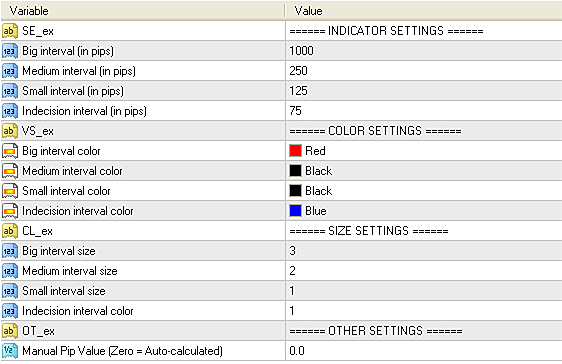Select the Small interval (in pips) row label
The image size is (562, 364).
(73, 91)
